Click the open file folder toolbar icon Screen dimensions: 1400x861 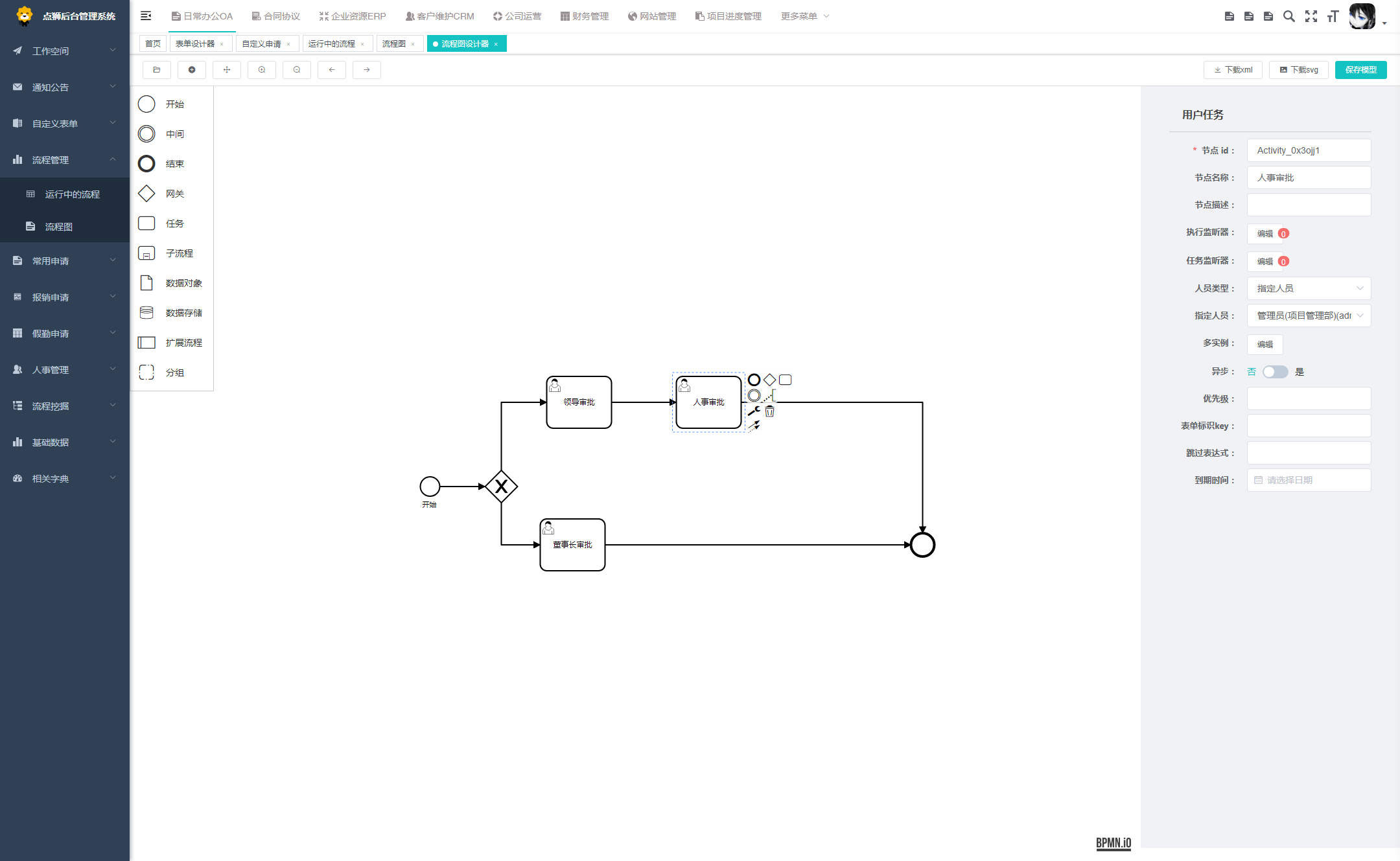(x=157, y=70)
